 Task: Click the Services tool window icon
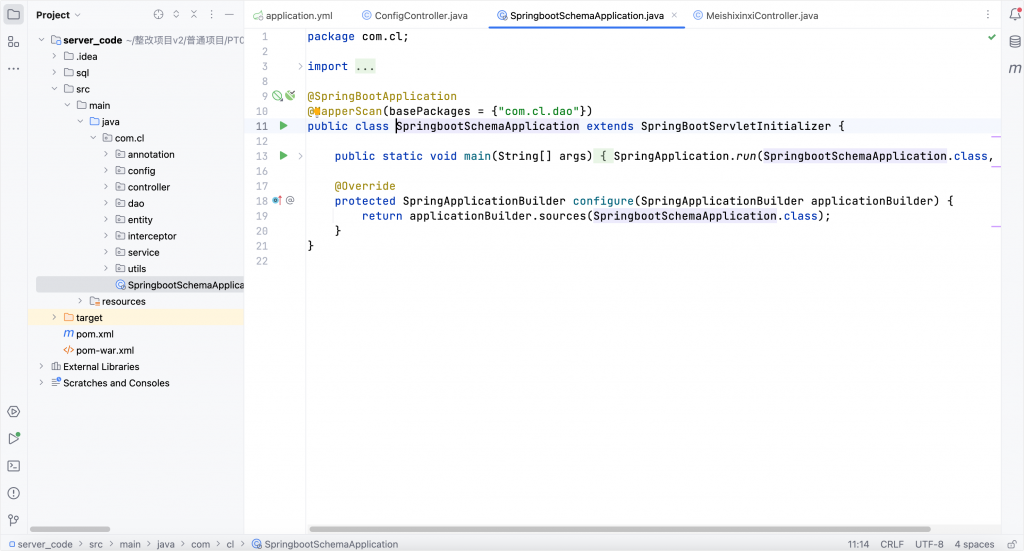click(x=13, y=411)
